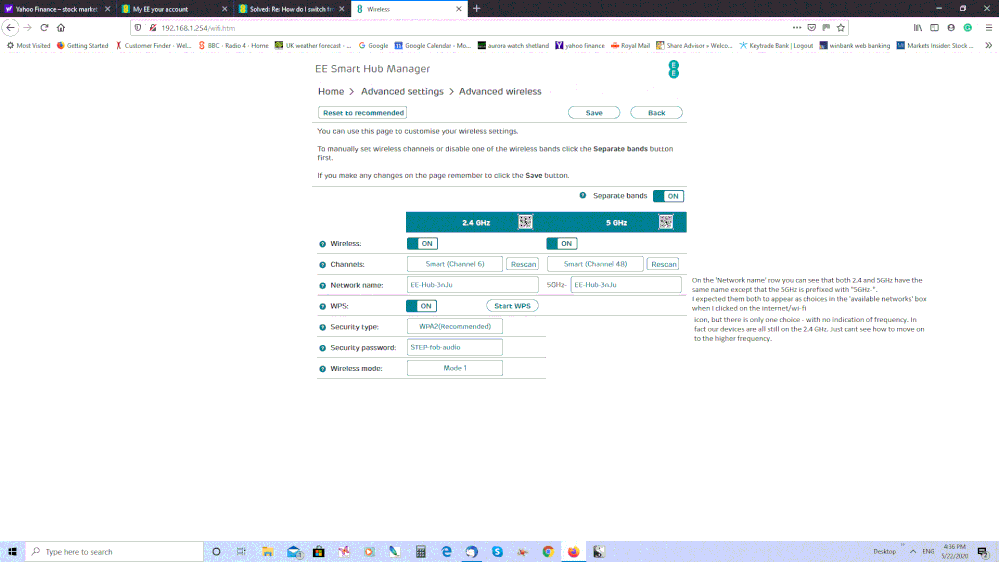Save page to Pocket icon
Screen dimensions: 999x562
tap(811, 27)
